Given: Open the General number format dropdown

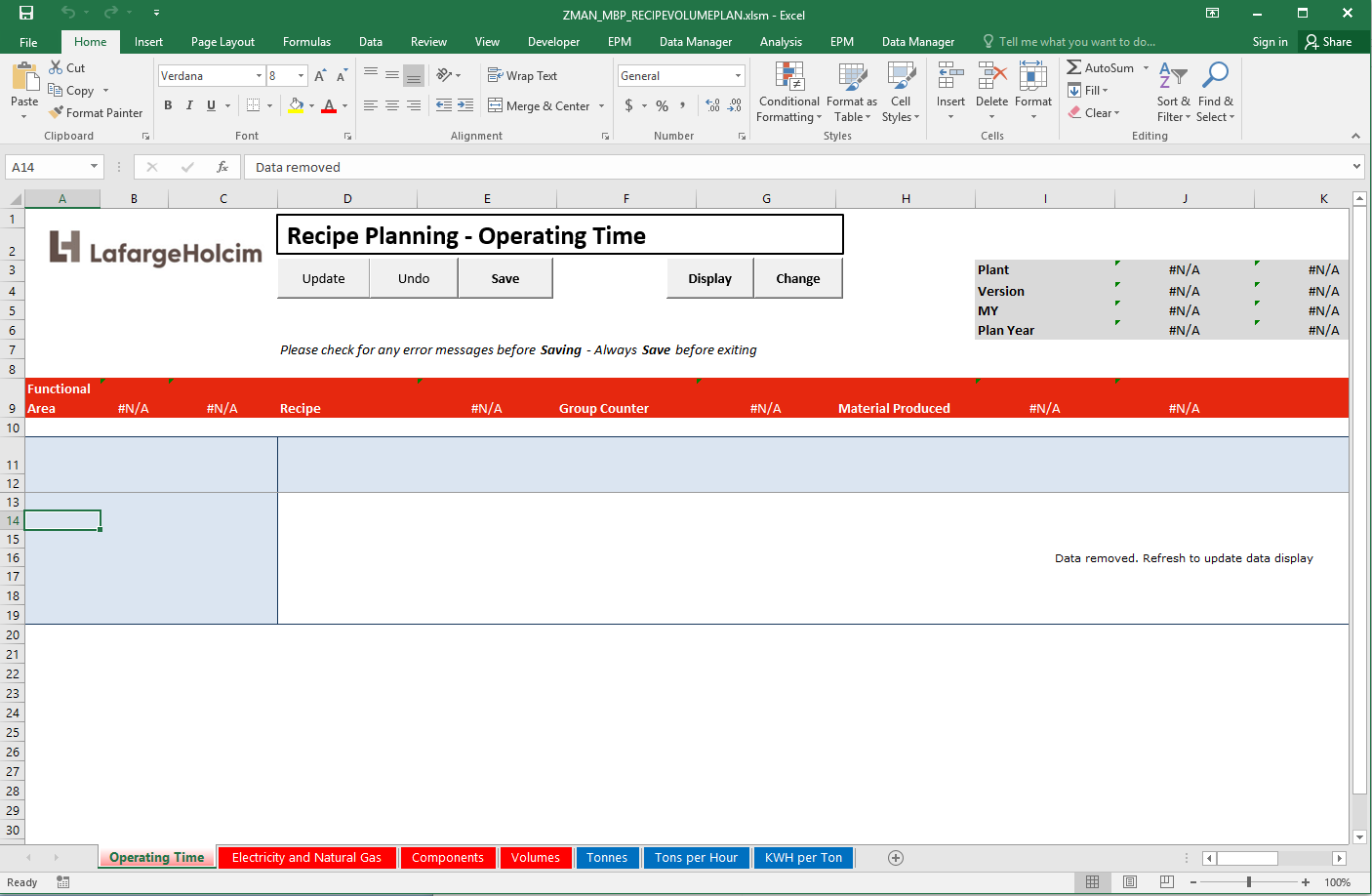Looking at the screenshot, I should pos(738,75).
